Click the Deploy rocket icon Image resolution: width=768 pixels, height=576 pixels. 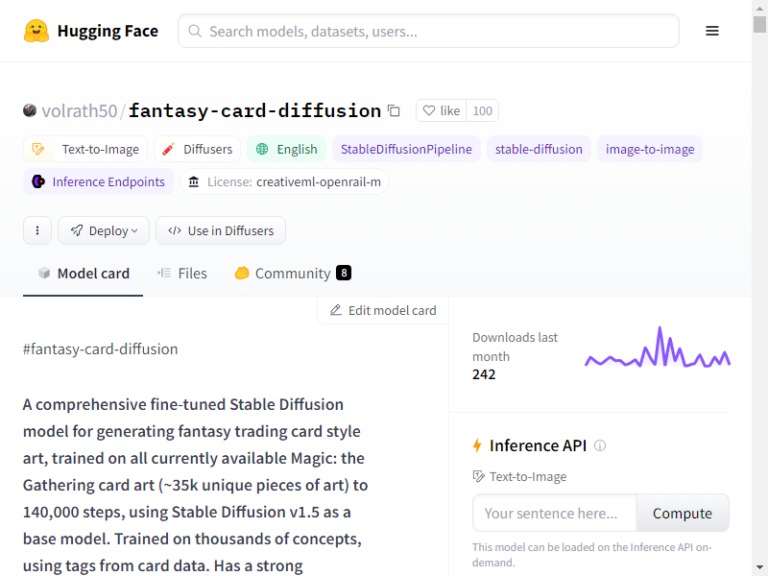tap(77, 230)
